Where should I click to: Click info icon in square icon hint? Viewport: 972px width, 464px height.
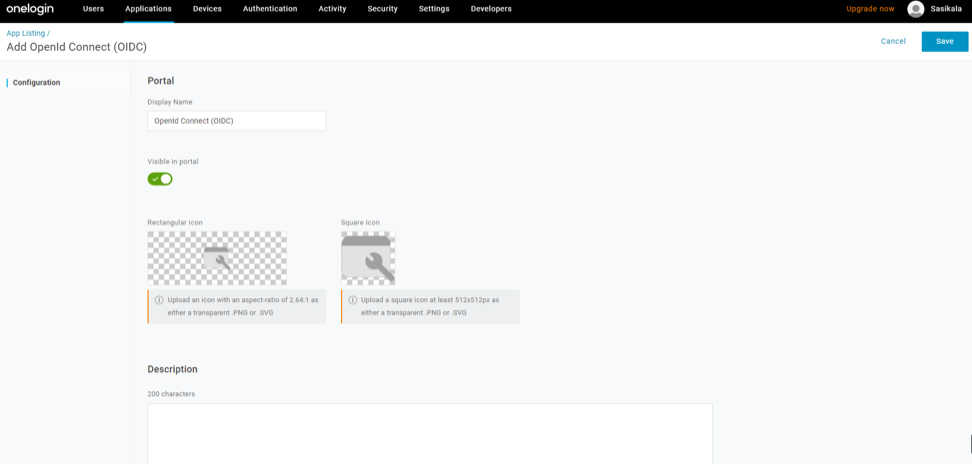pos(352,300)
